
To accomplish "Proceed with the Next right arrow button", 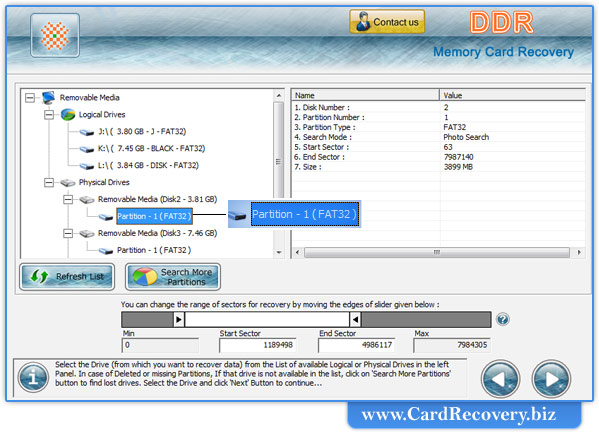I will coord(551,379).
